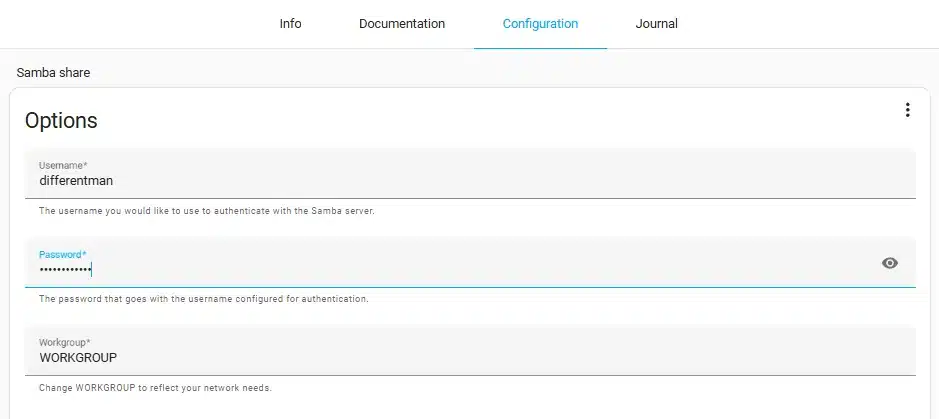Select the Configuration tab
939x419 pixels.
[x=540, y=24]
